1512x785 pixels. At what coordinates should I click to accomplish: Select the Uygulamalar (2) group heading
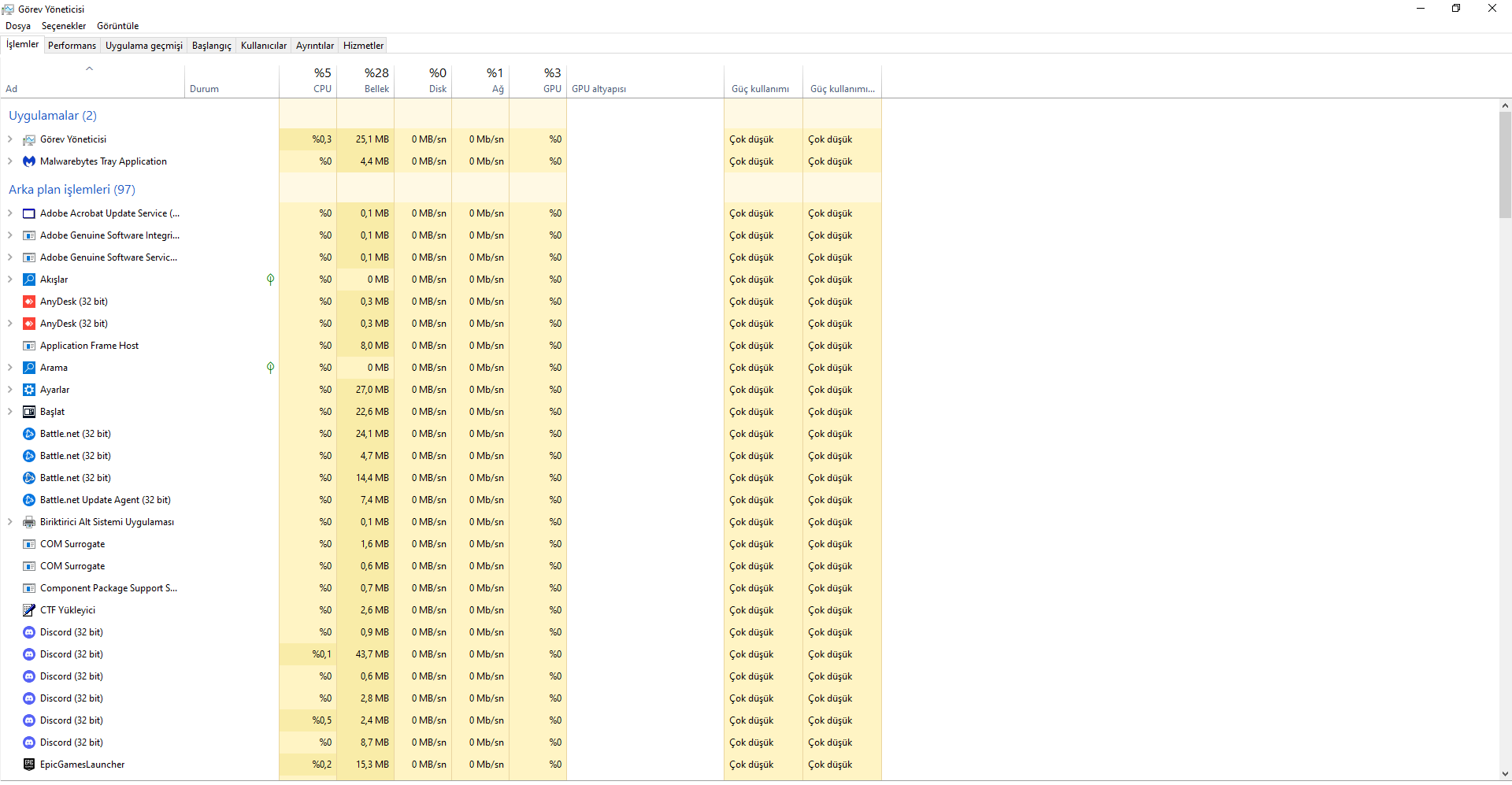(53, 116)
